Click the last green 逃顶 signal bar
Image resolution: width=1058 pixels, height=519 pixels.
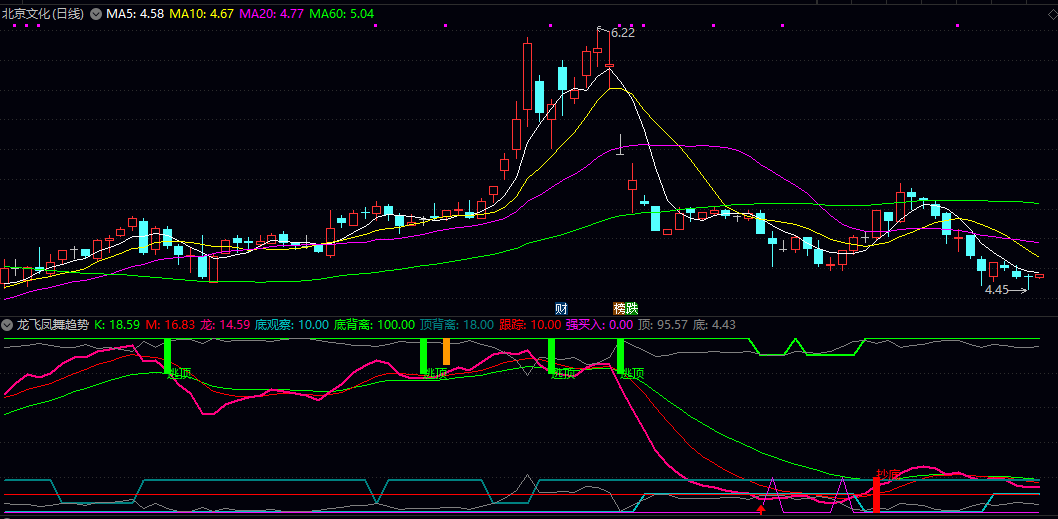[620, 355]
